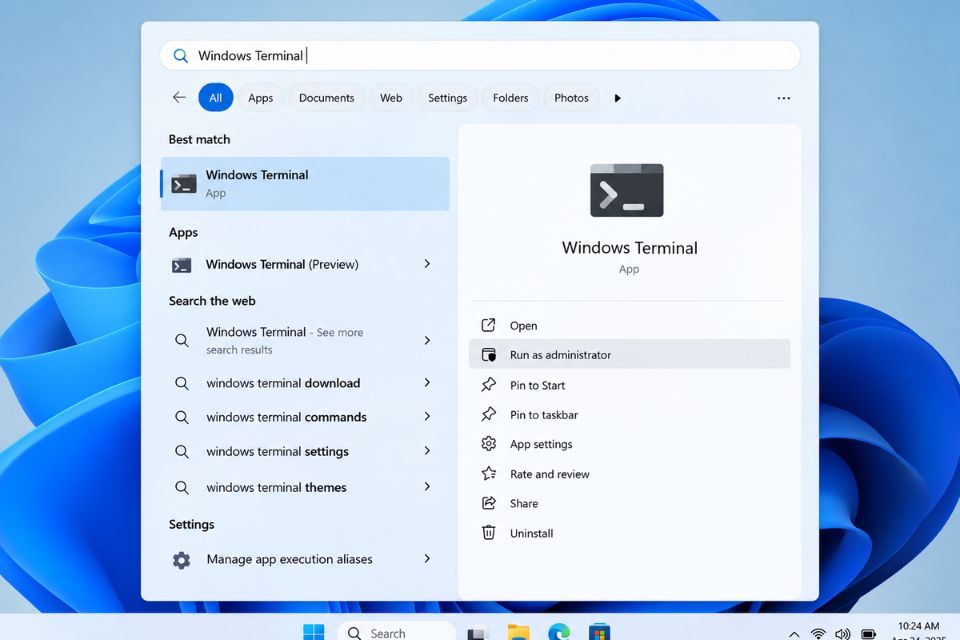
Task: Click the Pin to taskbar pin icon
Action: [x=488, y=415]
